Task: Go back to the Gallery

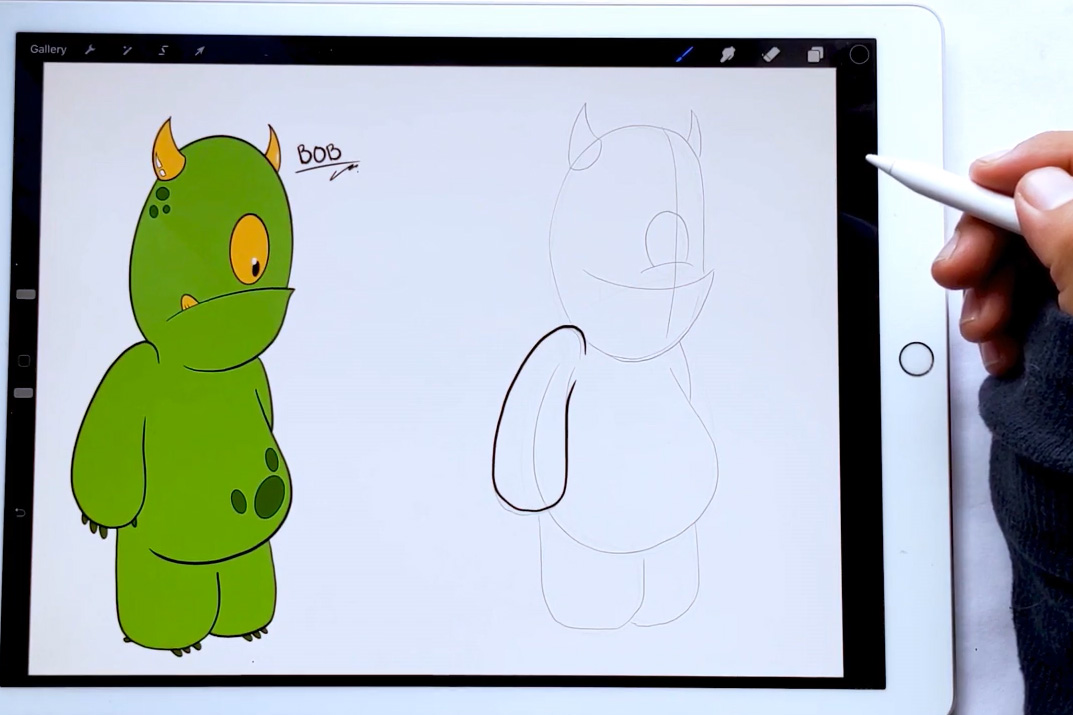Action: (x=48, y=49)
